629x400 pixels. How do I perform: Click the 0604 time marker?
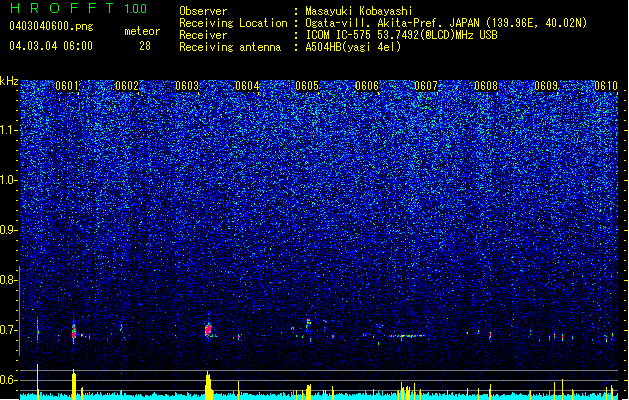click(247, 86)
